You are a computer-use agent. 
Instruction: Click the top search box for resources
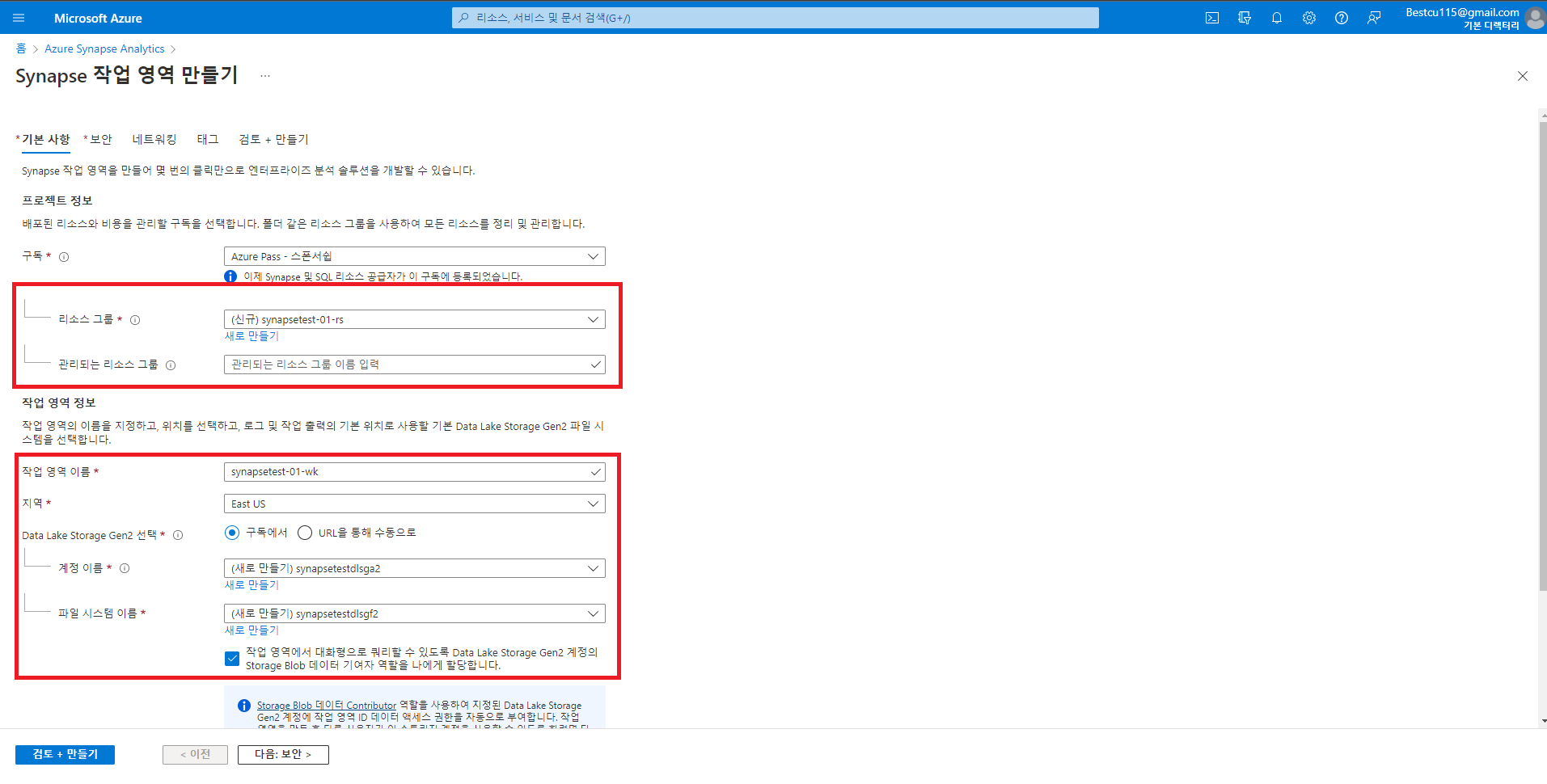pyautogui.click(x=775, y=18)
